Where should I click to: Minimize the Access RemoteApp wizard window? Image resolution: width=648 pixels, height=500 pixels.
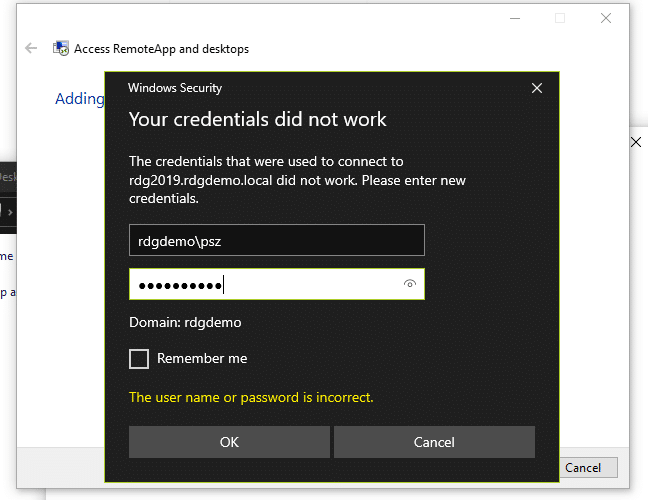click(x=514, y=18)
